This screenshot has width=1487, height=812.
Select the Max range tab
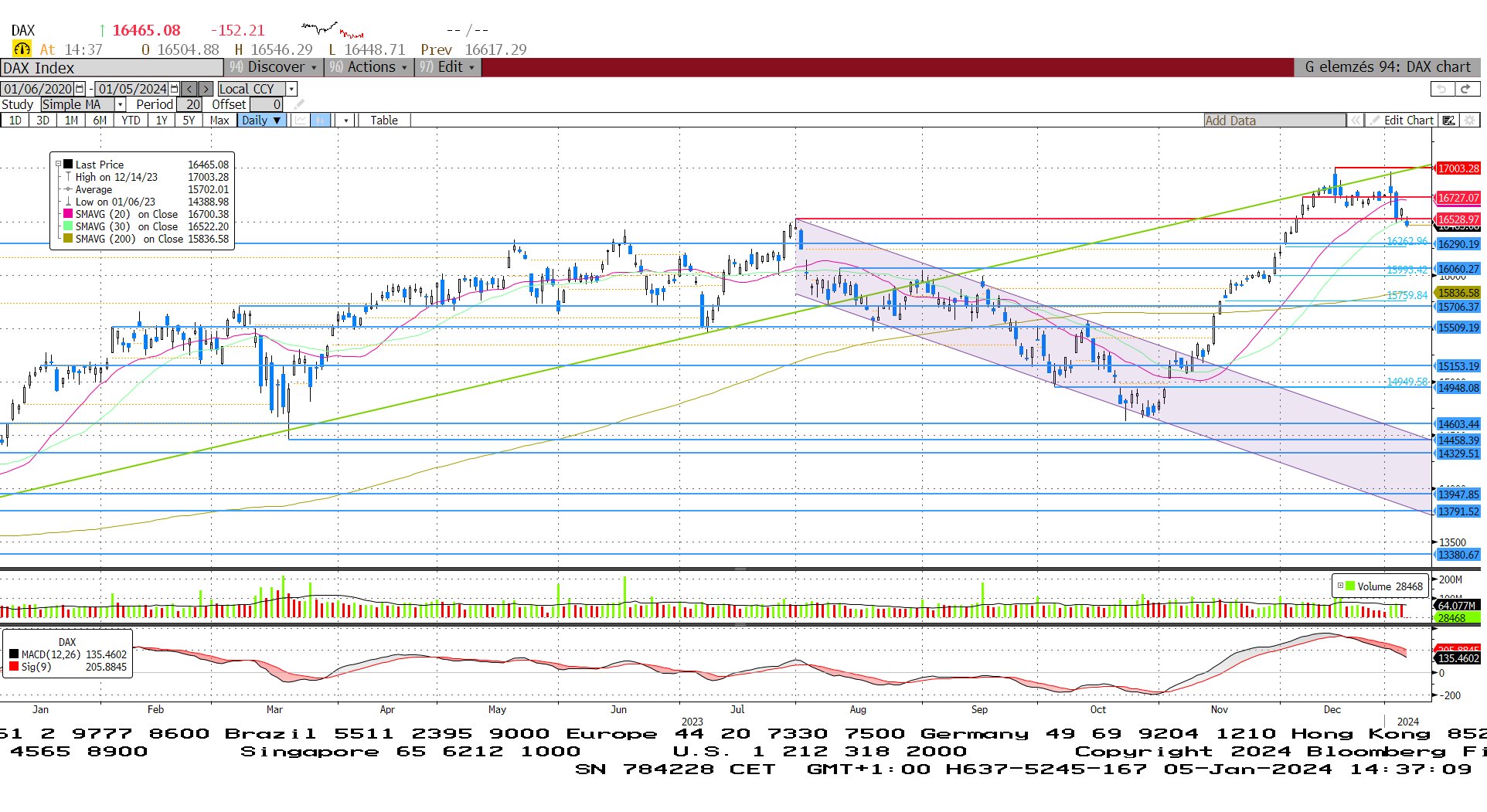[219, 120]
